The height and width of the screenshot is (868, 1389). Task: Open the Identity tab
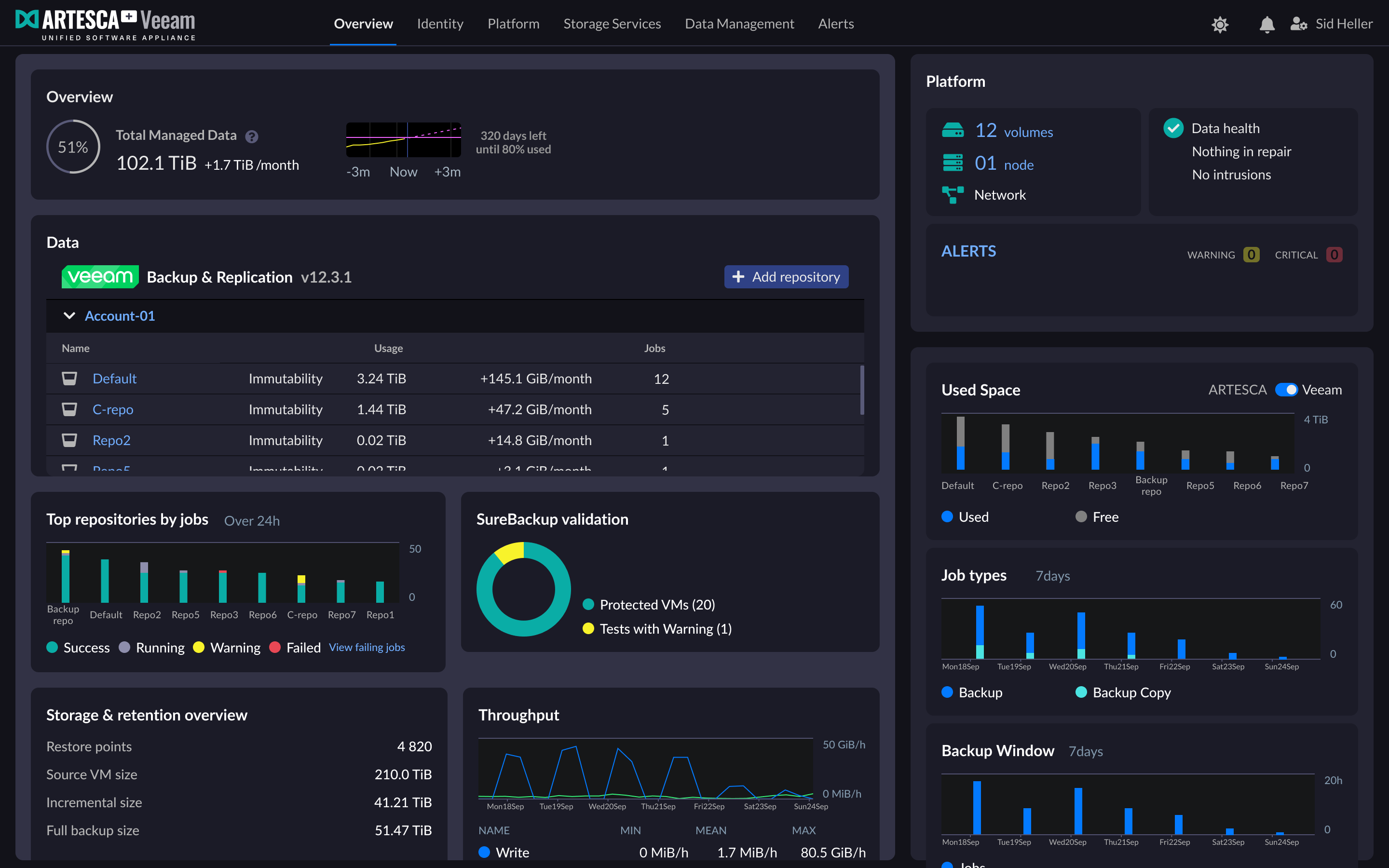click(x=440, y=24)
